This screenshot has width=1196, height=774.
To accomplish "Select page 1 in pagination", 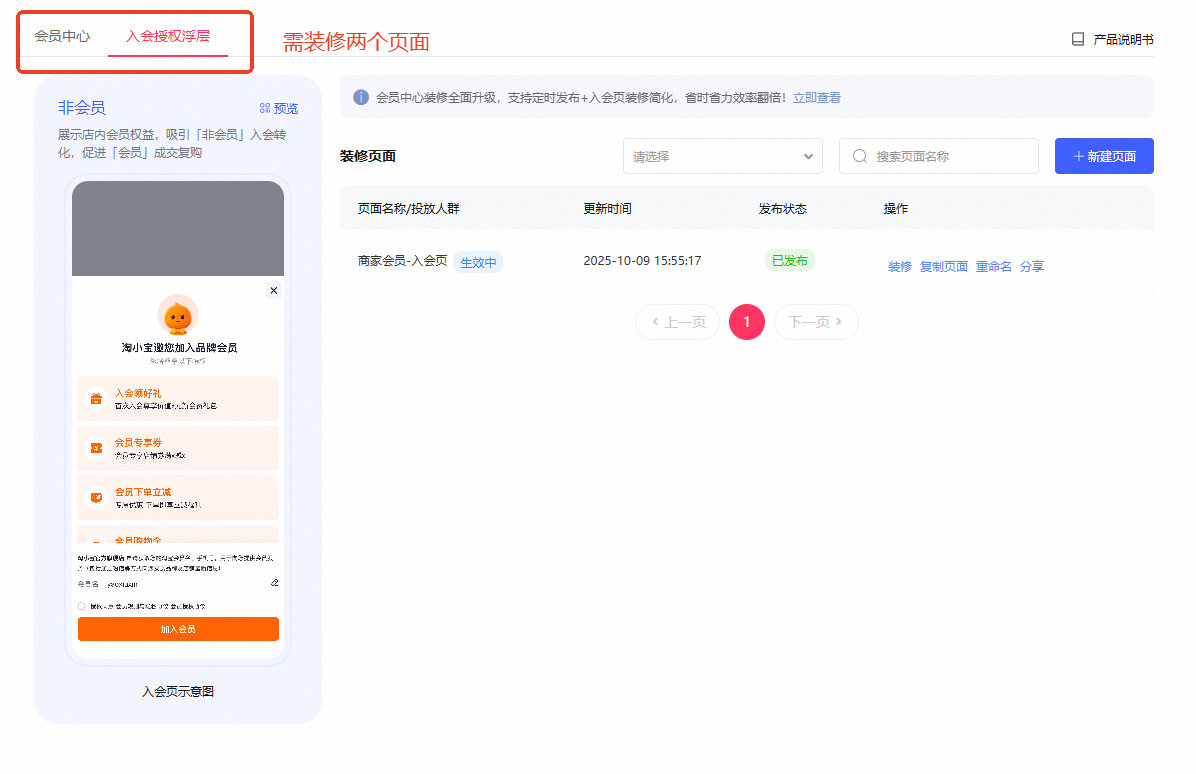I will [x=747, y=322].
